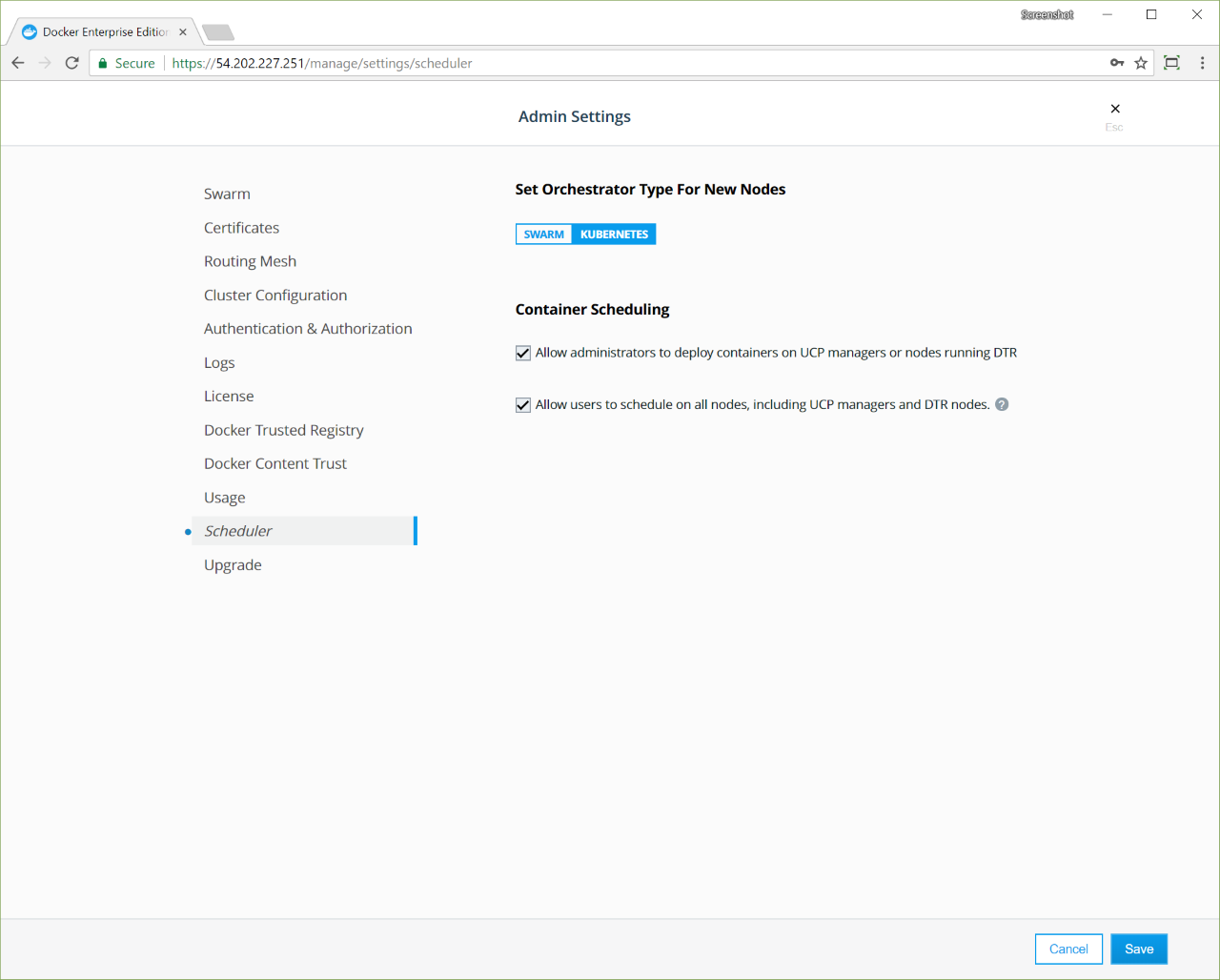Click the help icon beside scheduling option
The image size is (1220, 980).
click(x=1002, y=404)
